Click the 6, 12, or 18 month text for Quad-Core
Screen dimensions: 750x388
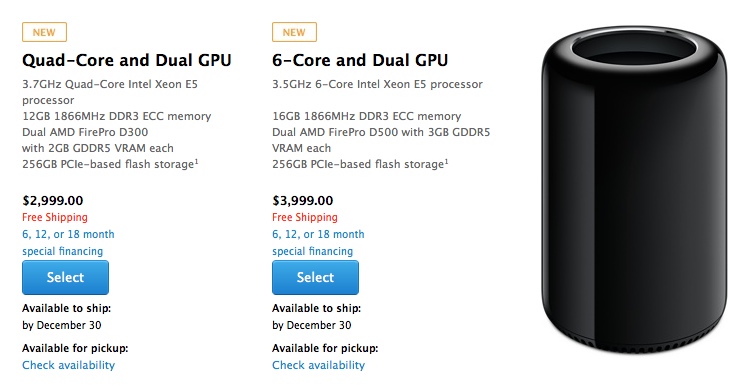[68, 234]
